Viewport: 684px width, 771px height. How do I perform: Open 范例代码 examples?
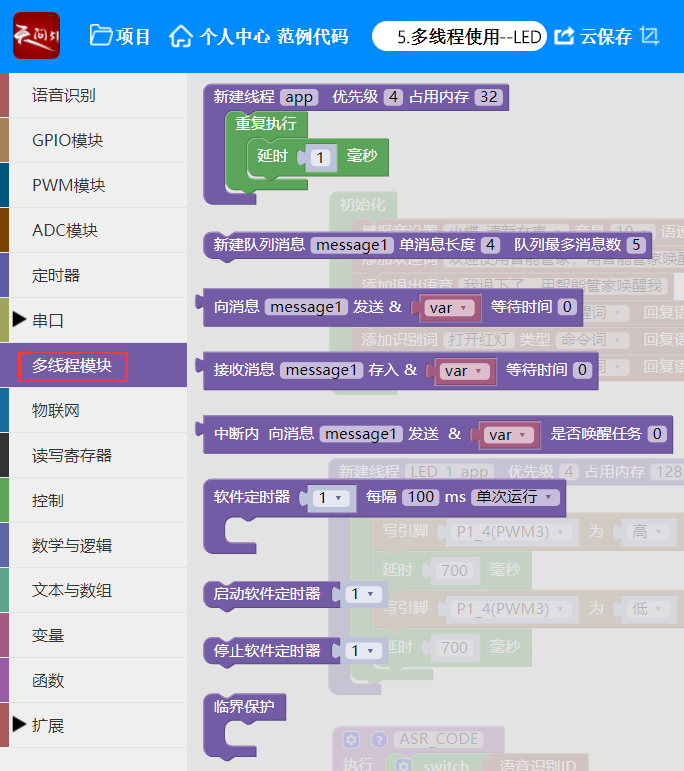click(x=312, y=36)
